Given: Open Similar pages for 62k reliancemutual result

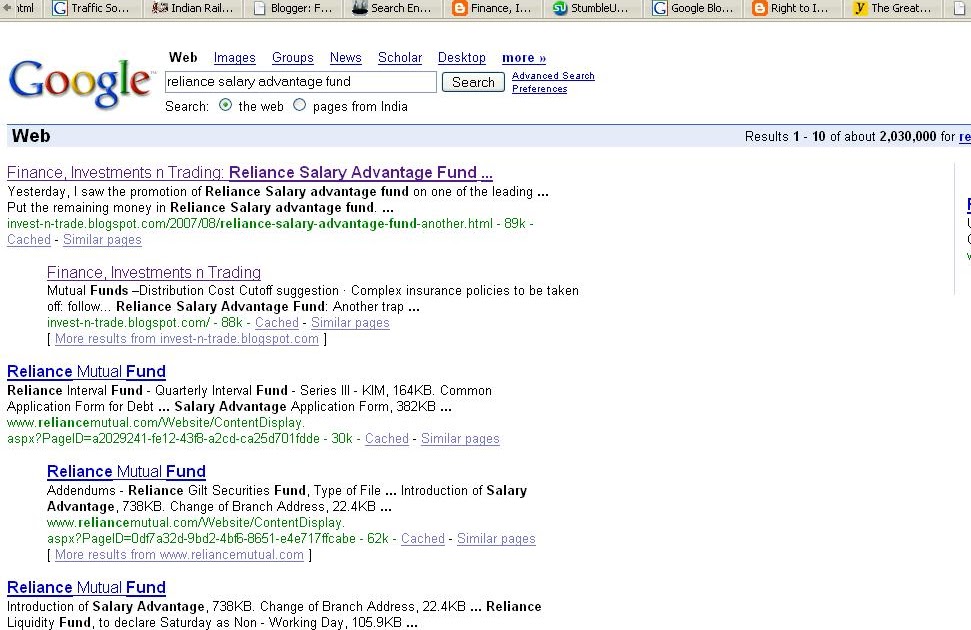Looking at the screenshot, I should tap(496, 538).
